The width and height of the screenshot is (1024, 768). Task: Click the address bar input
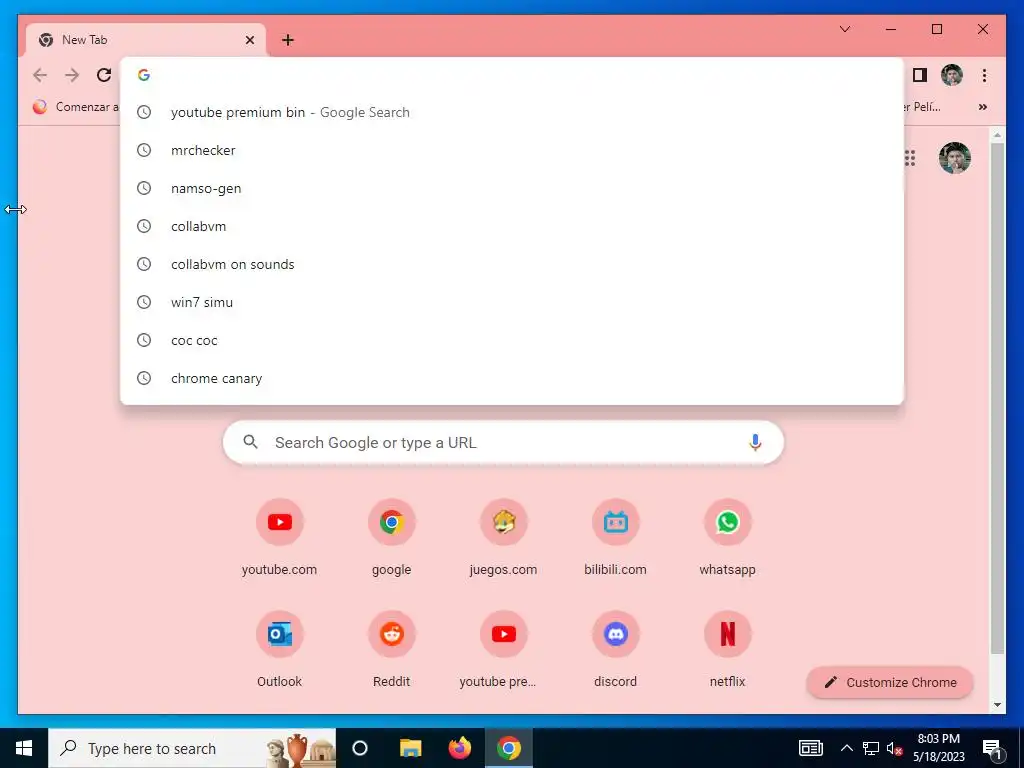pos(512,75)
